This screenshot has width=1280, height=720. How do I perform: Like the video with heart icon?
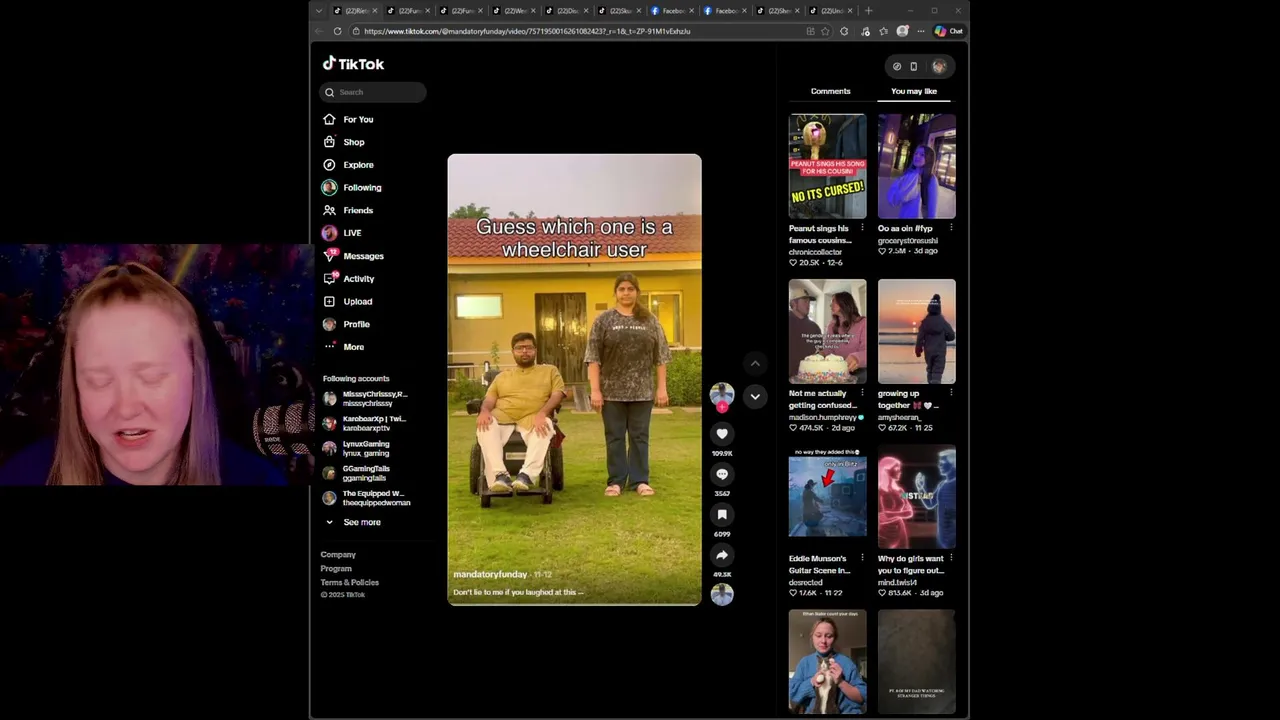click(x=722, y=433)
